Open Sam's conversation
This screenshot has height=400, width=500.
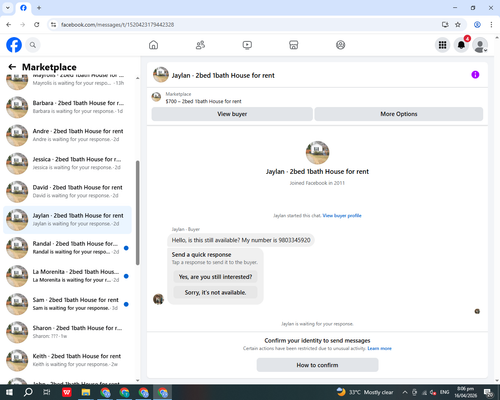click(67, 304)
